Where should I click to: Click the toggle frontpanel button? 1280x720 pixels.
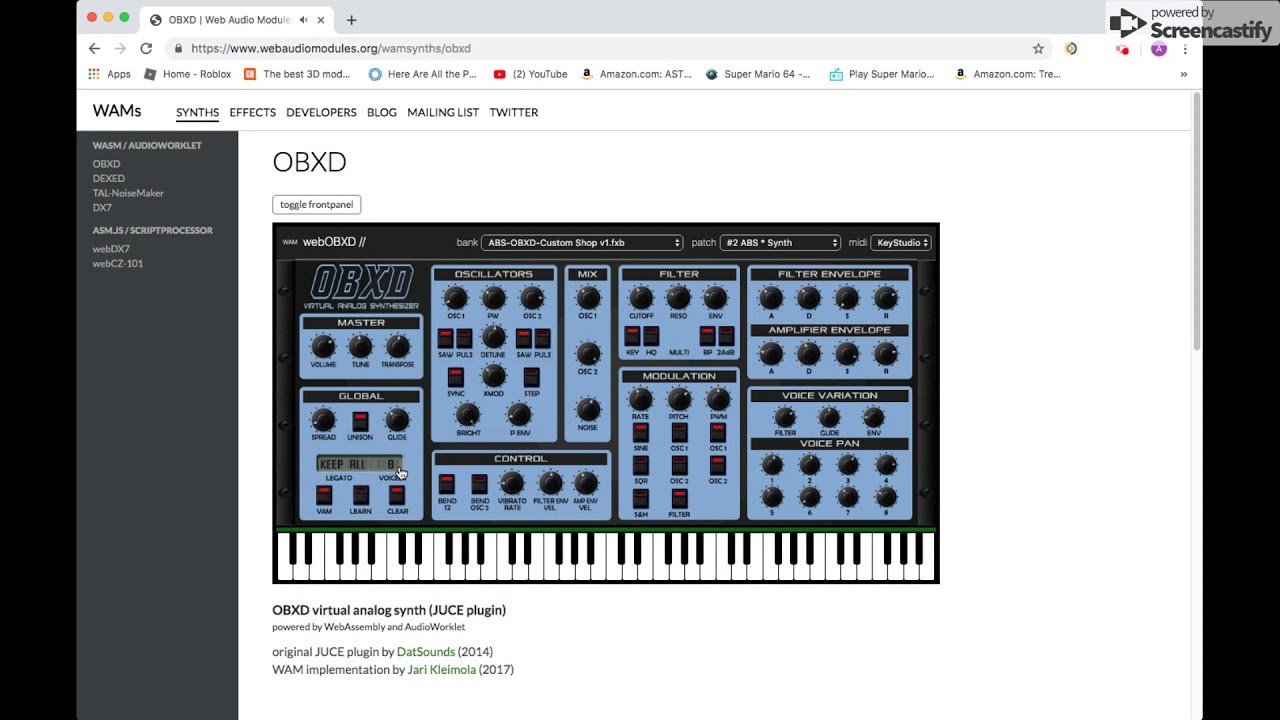tap(316, 204)
